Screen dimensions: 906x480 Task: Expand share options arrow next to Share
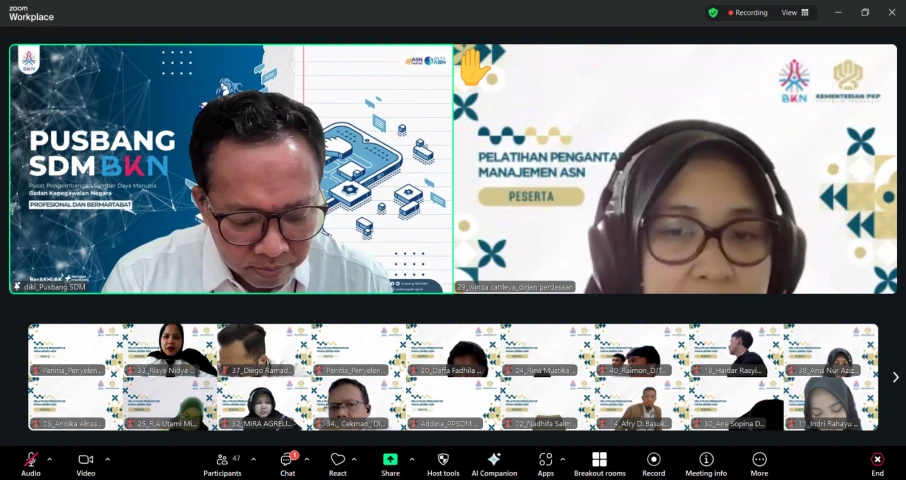(x=412, y=460)
